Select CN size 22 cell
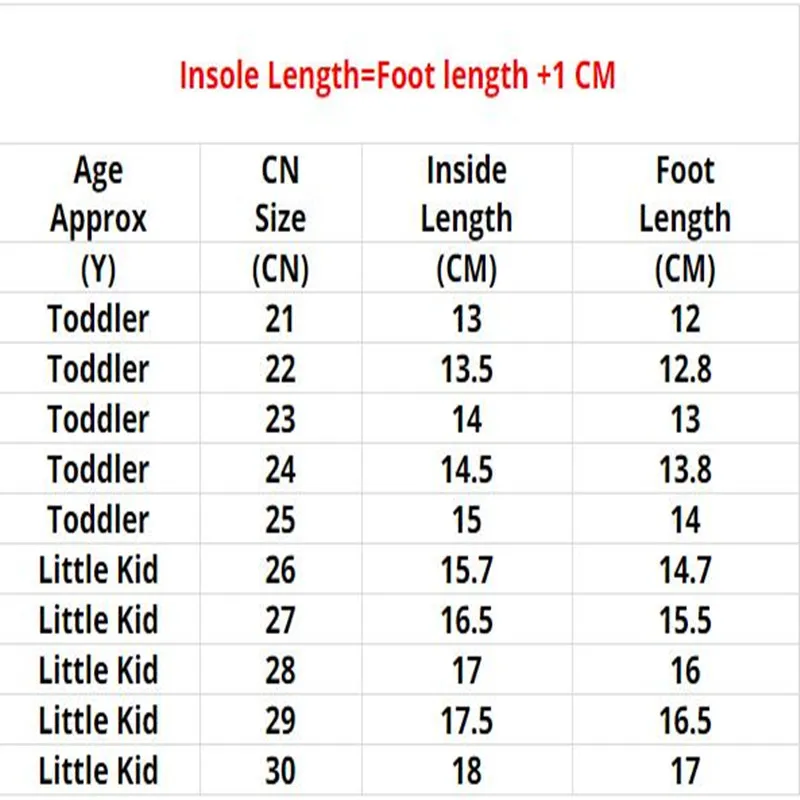 (x=280, y=370)
